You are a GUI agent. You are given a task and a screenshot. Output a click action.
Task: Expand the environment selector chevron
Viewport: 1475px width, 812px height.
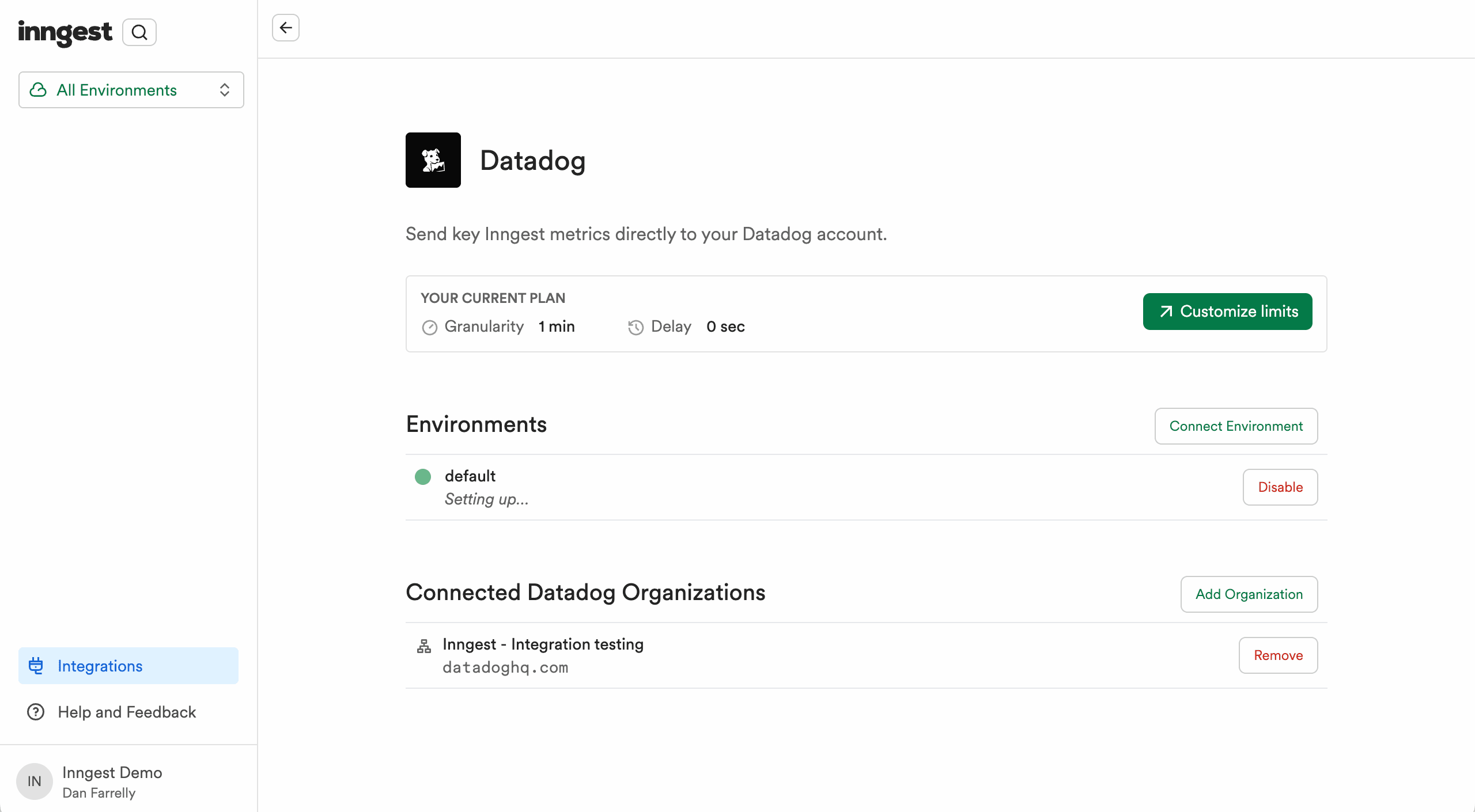[x=225, y=90]
